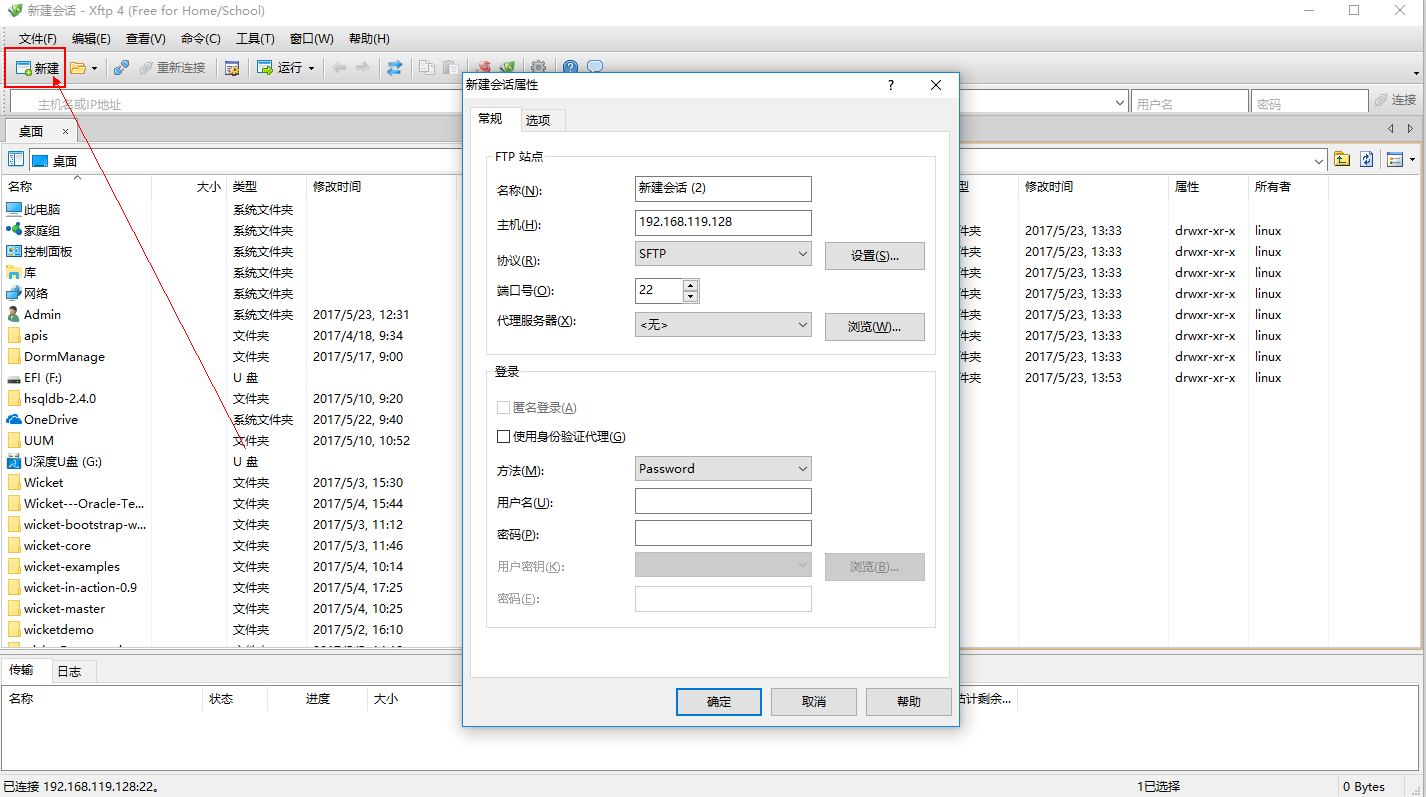Screen dimensions: 1426x797
Task: Expand the open folder dropdown arrow
Action: pos(94,68)
